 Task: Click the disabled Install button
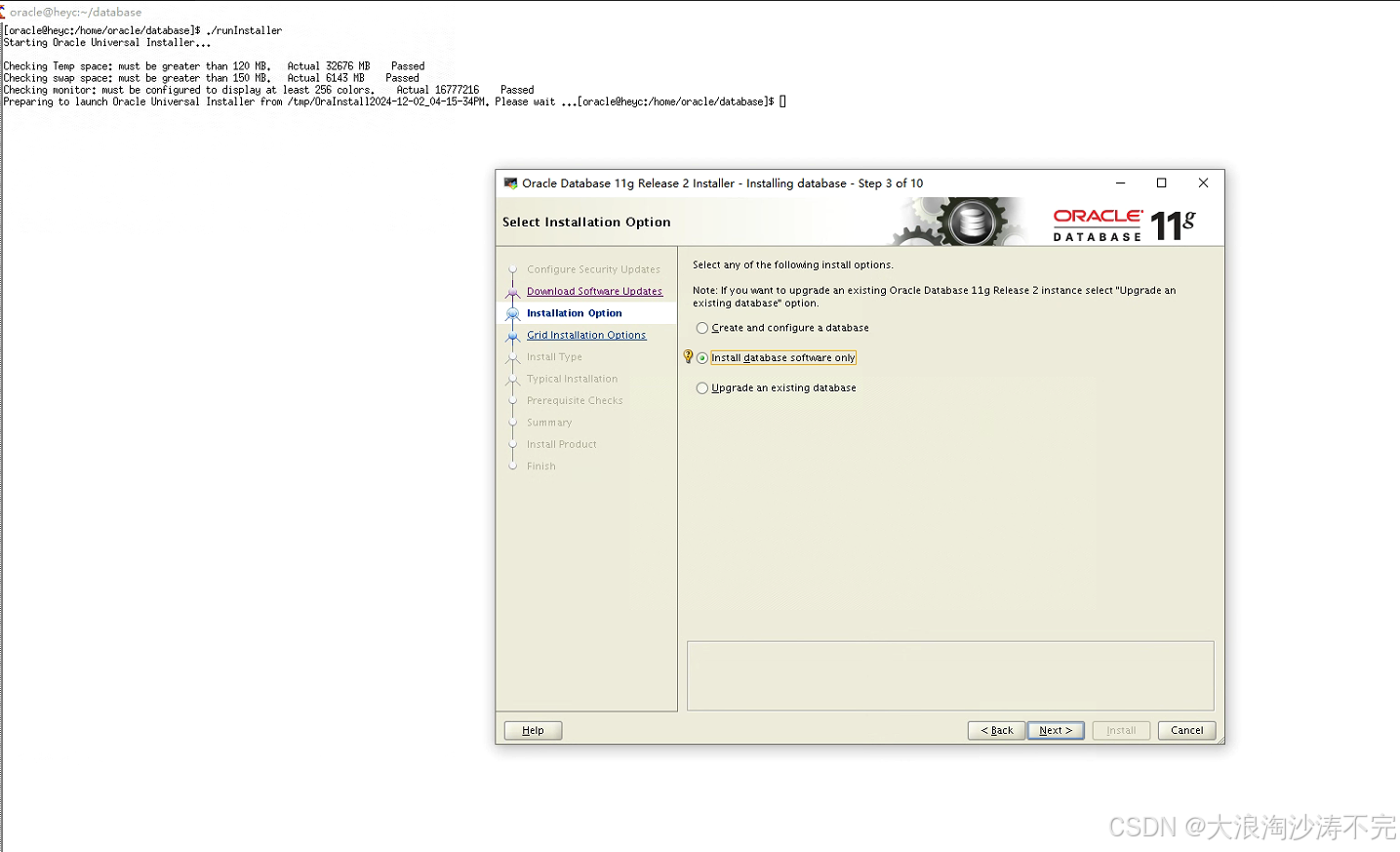tap(1121, 730)
